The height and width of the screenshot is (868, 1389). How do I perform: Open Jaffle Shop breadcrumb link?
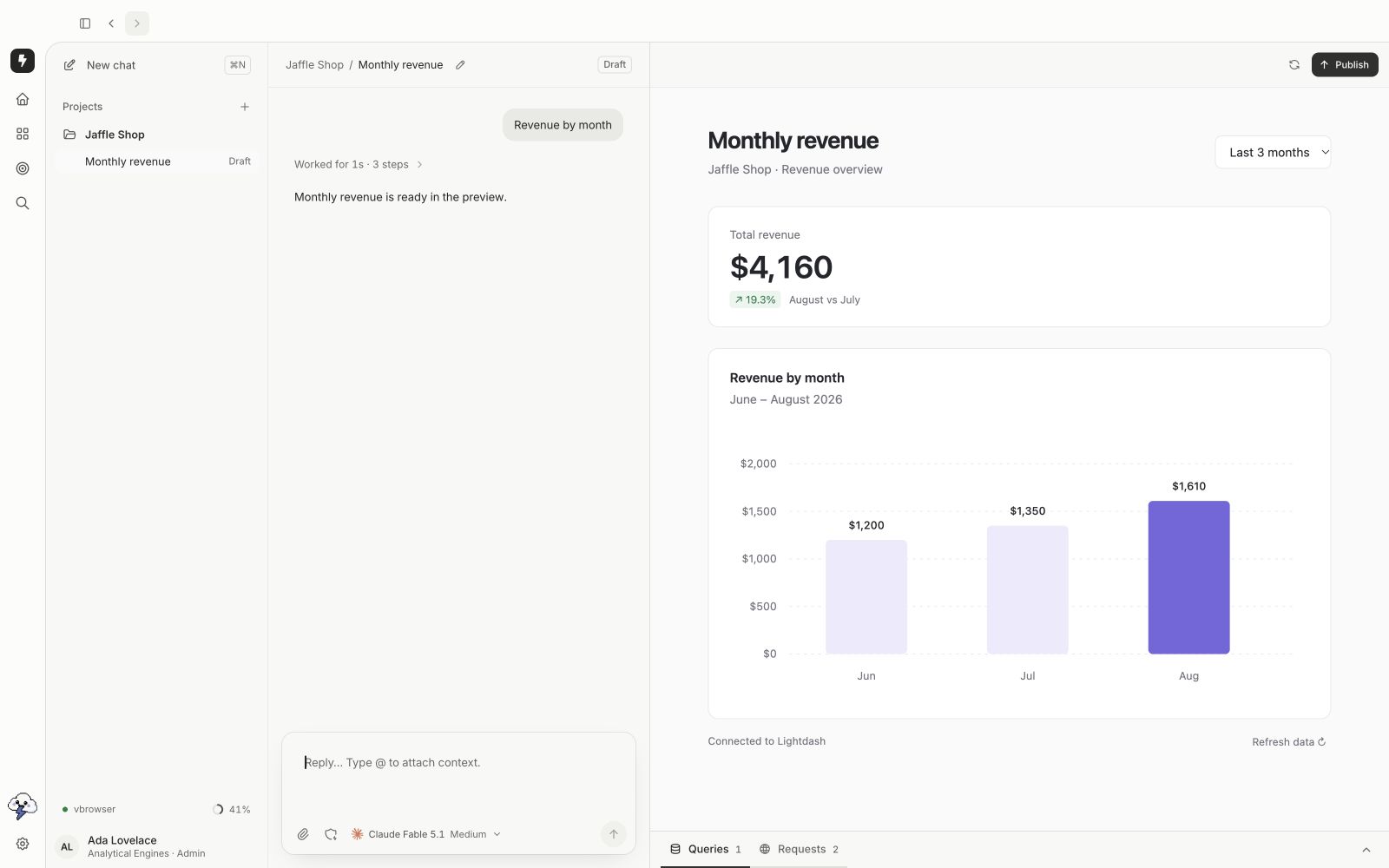314,65
